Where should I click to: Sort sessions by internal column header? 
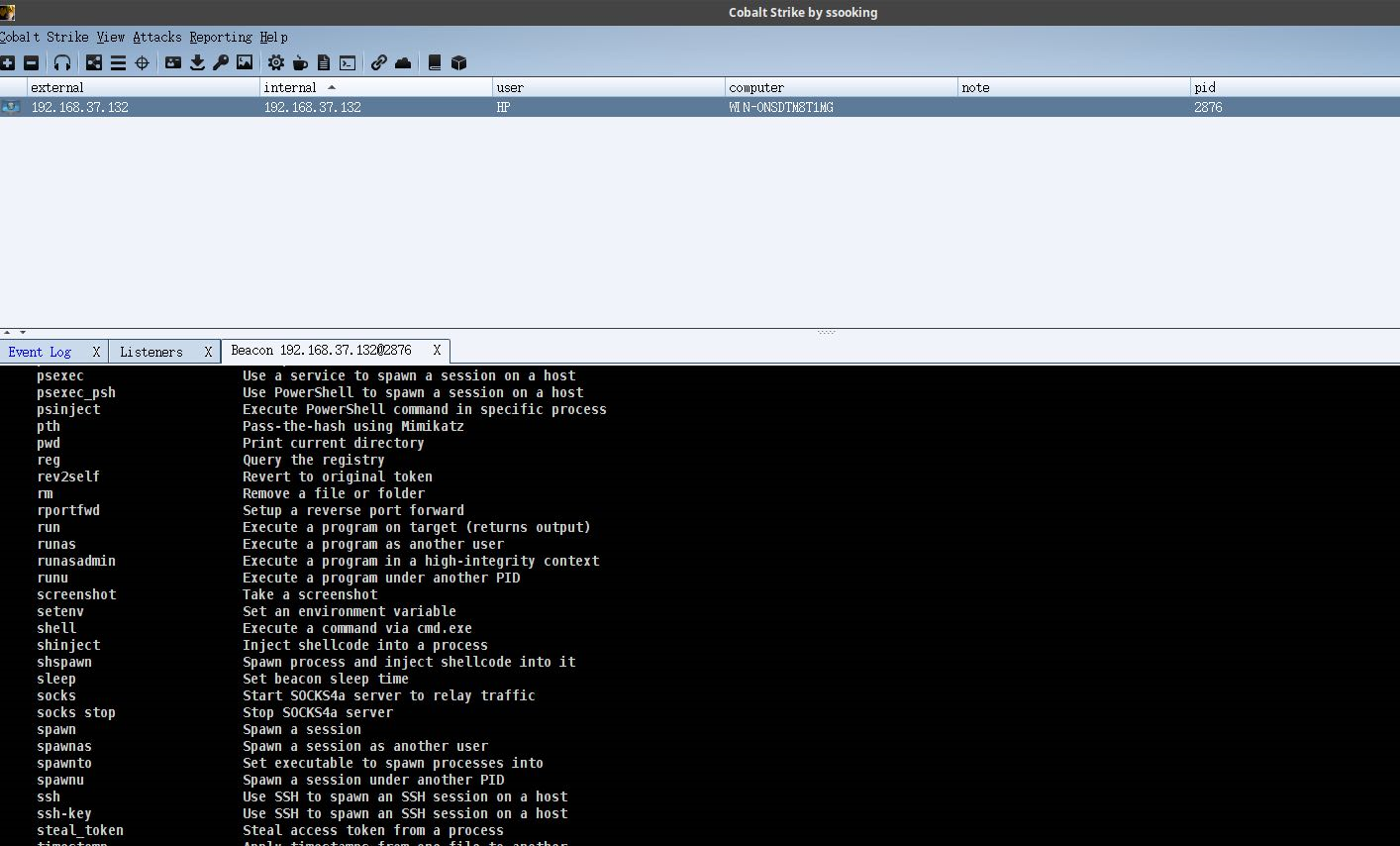pyautogui.click(x=376, y=87)
